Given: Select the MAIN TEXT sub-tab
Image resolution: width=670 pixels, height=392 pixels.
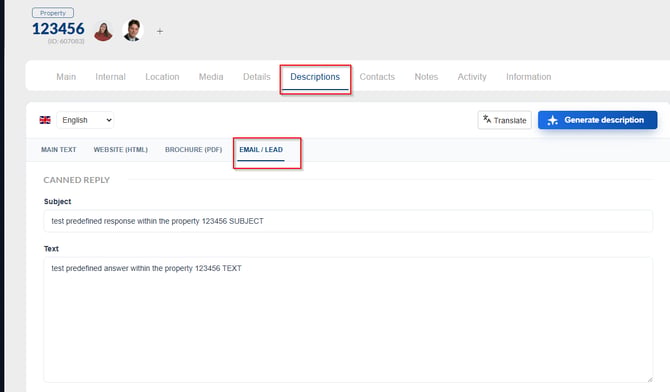Looking at the screenshot, I should [x=59, y=150].
